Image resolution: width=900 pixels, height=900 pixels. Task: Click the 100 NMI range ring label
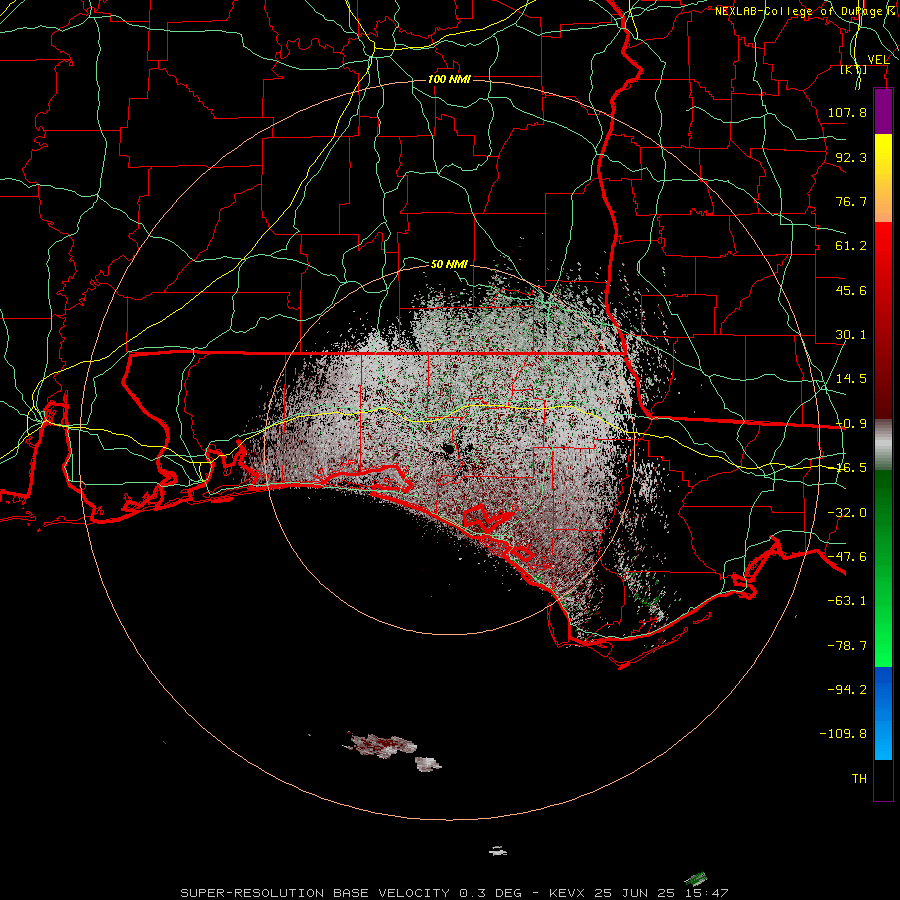point(449,79)
